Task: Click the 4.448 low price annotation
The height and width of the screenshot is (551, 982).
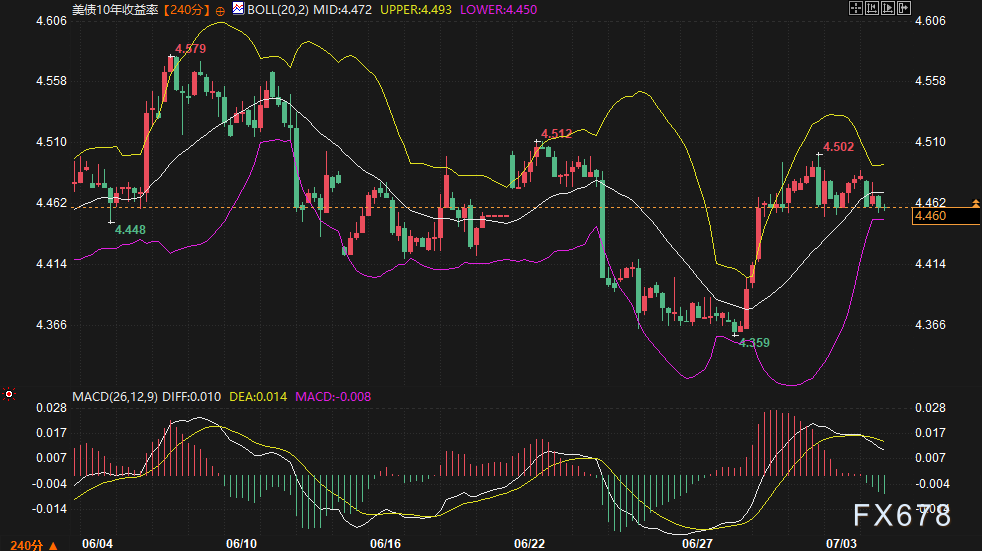Action: (x=130, y=230)
